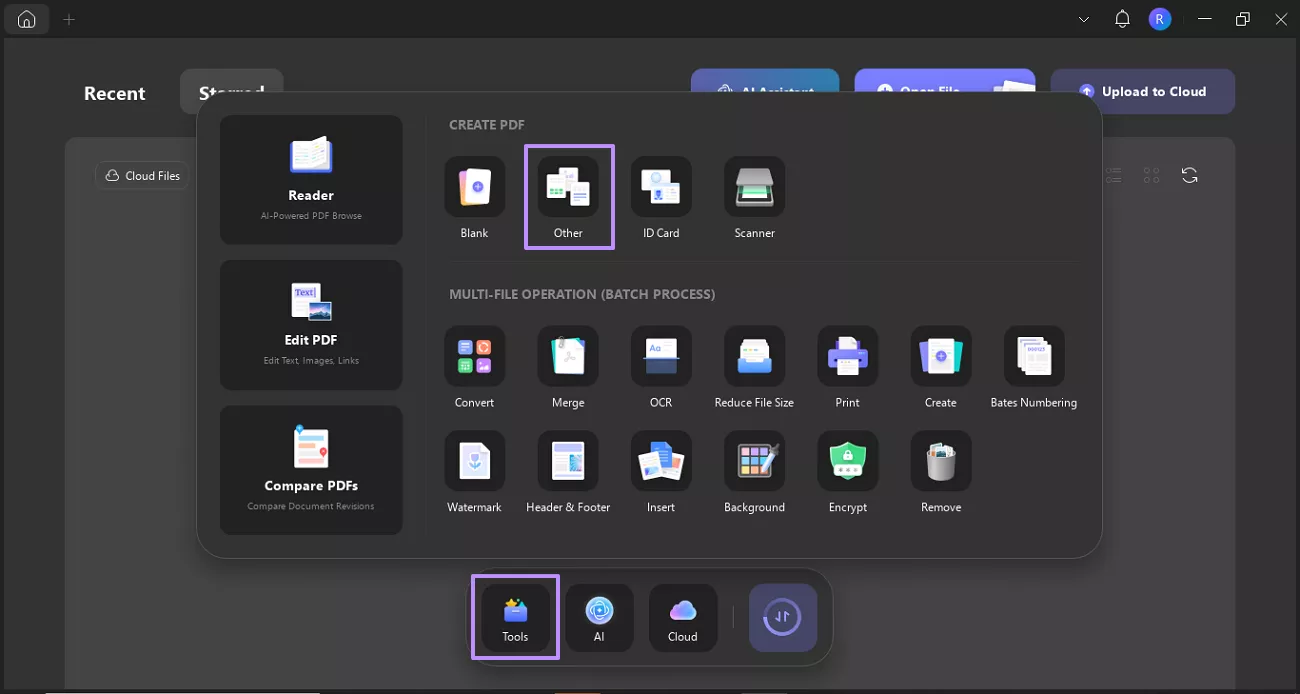Select the Watermark tool
This screenshot has height=694, width=1300.
474,472
